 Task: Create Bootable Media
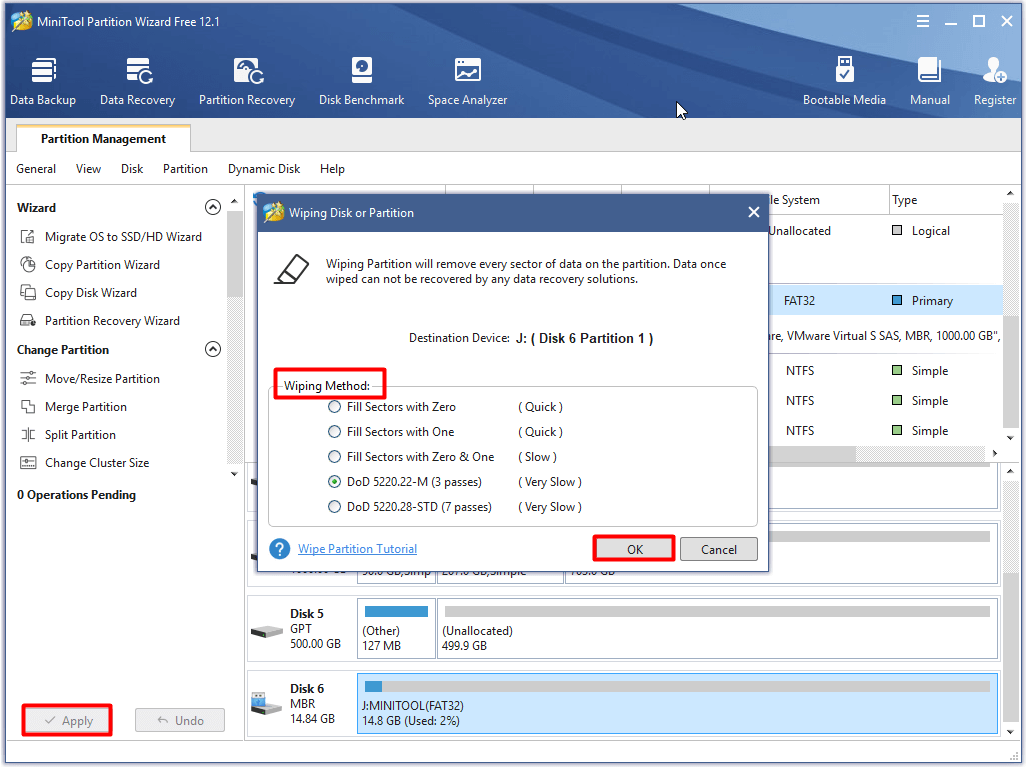(x=844, y=82)
